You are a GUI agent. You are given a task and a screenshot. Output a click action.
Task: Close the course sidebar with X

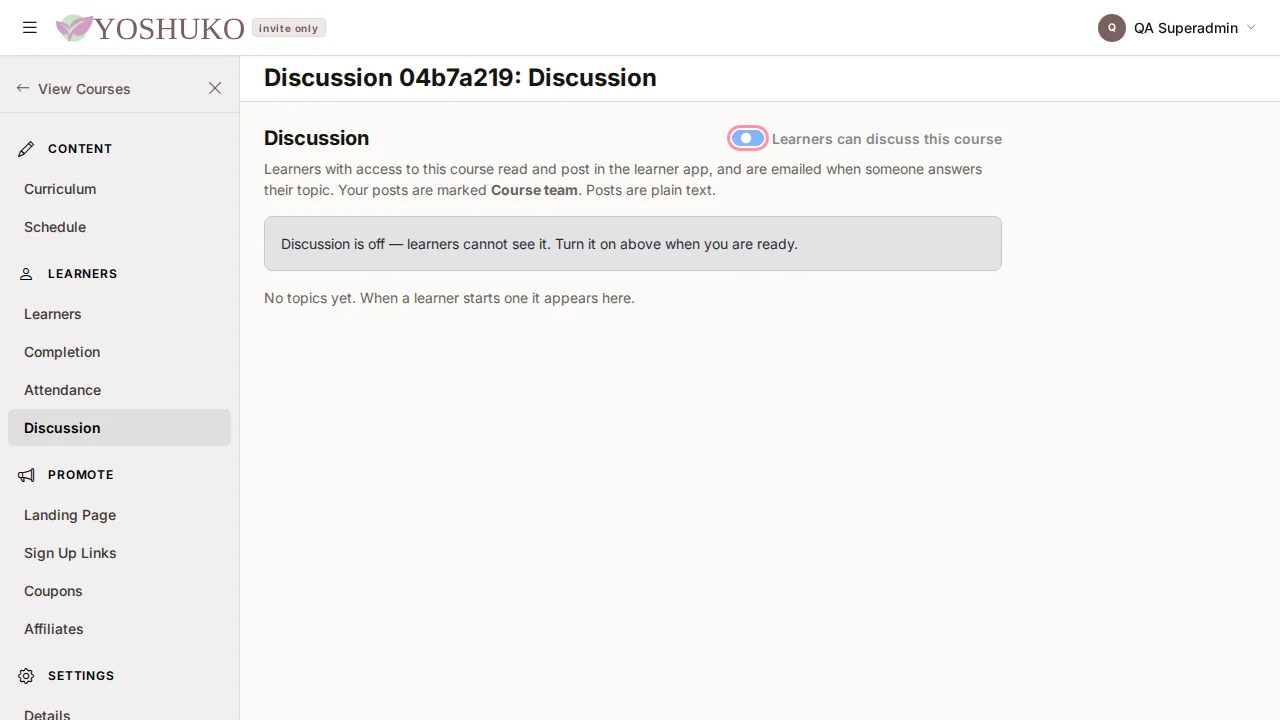pos(215,88)
